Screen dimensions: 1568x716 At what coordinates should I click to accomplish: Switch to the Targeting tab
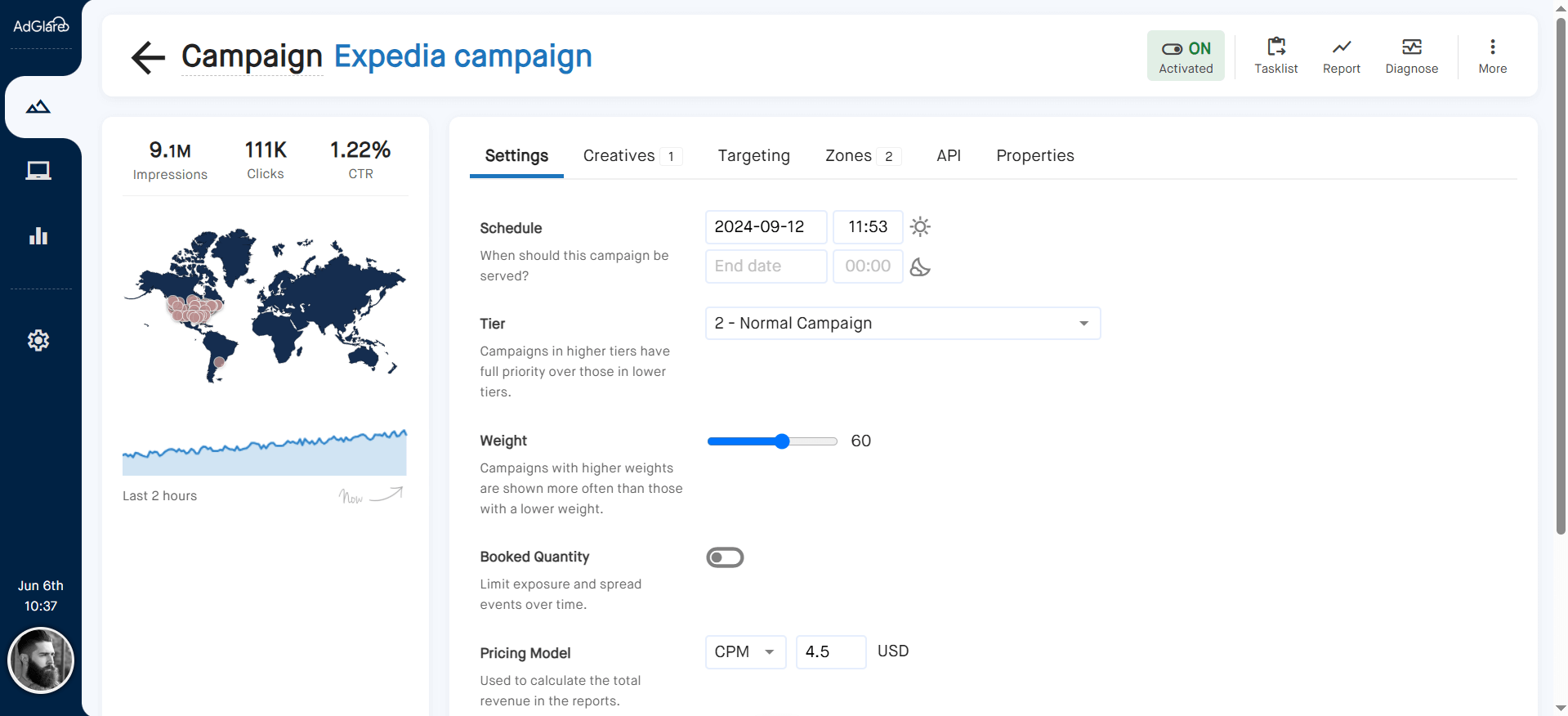pyautogui.click(x=753, y=156)
